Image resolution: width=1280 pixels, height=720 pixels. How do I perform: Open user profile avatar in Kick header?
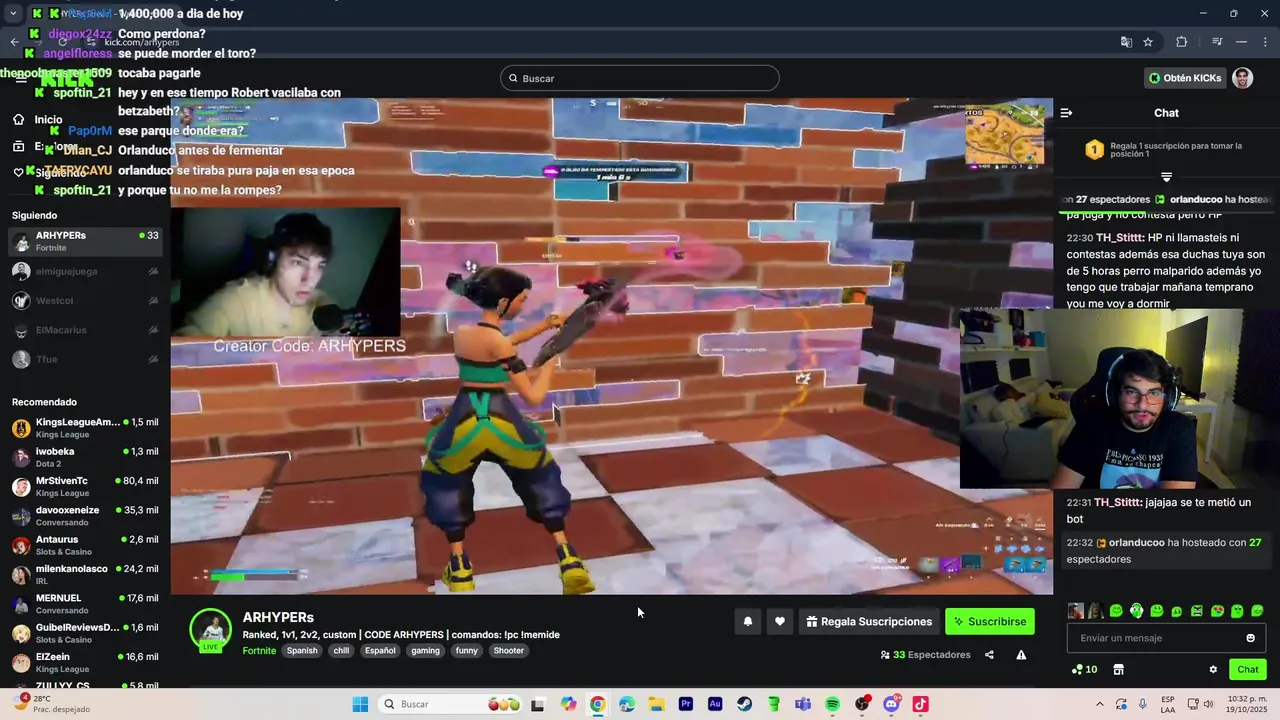coord(1242,78)
